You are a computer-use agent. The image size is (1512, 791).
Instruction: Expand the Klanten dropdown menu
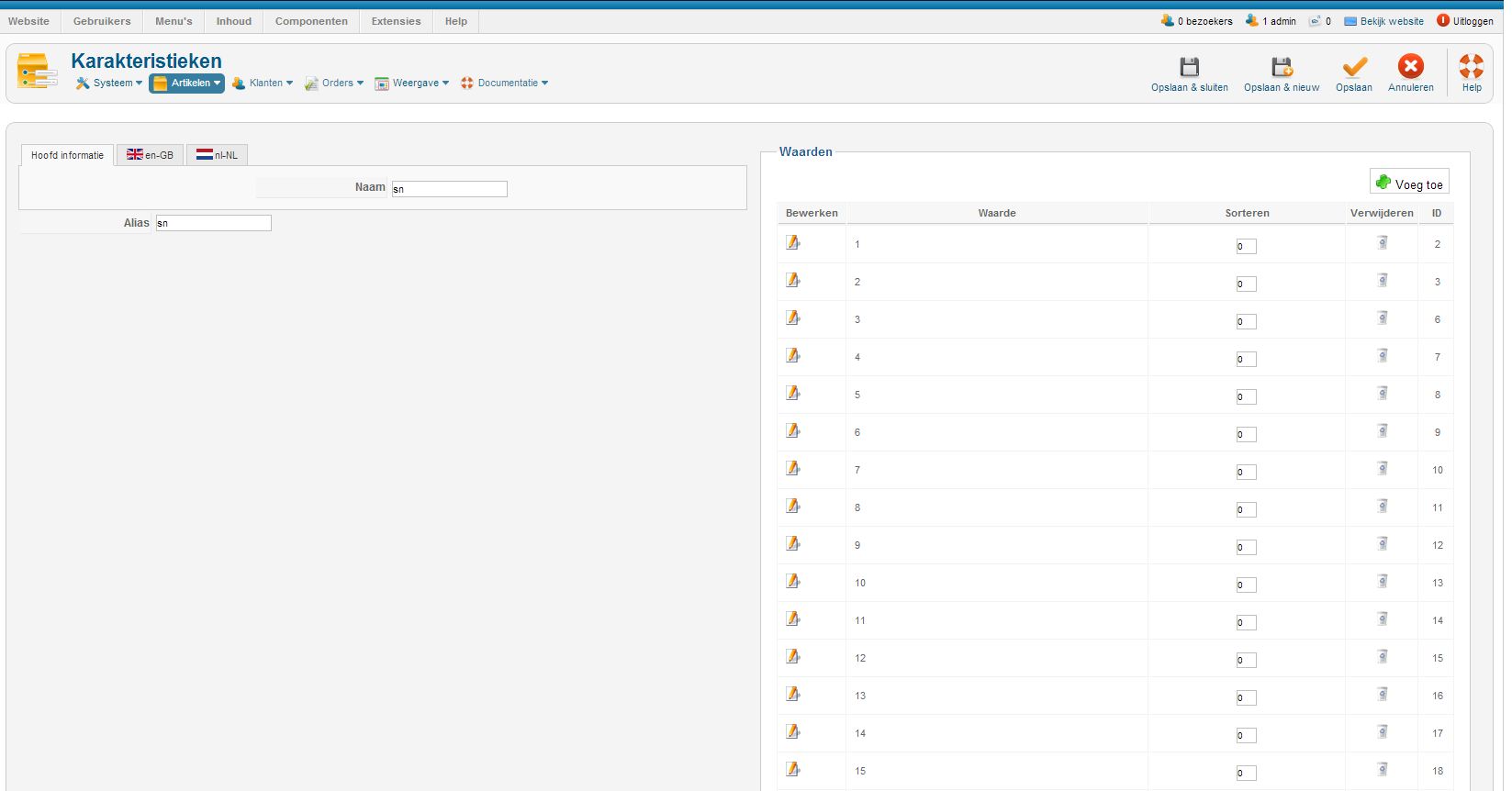tap(263, 83)
